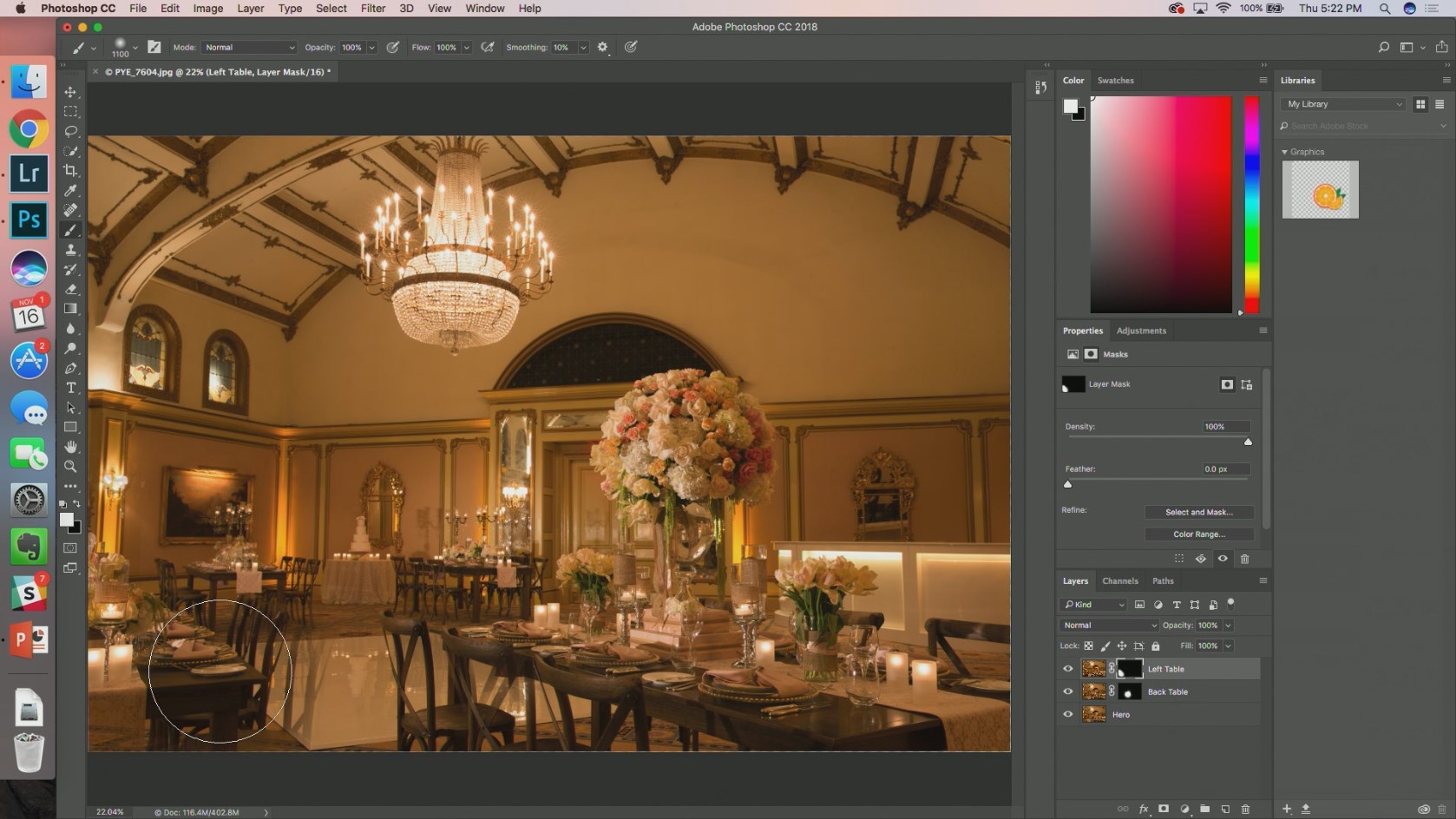Open the Smoothing value dropdown

(x=583, y=48)
